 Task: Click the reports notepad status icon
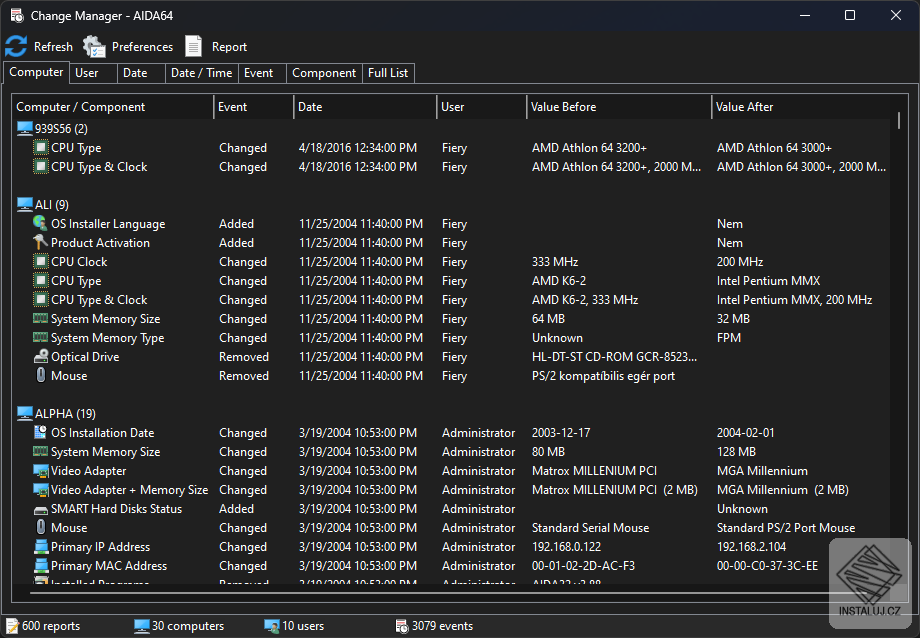pos(12,626)
